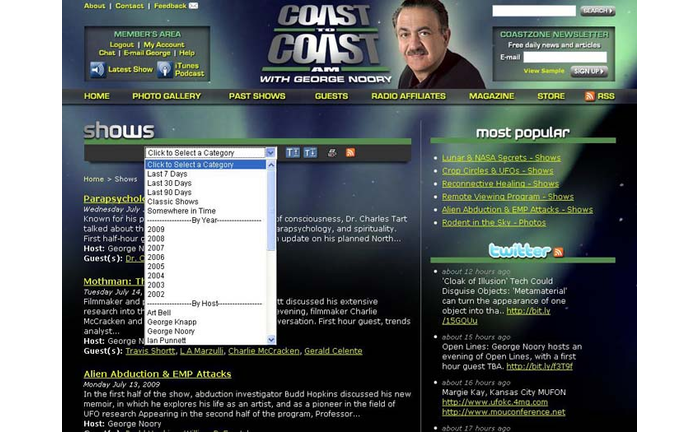Viewport: 698px width, 432px height.
Task: Click the Latest Show speaker icon
Action: point(97,69)
